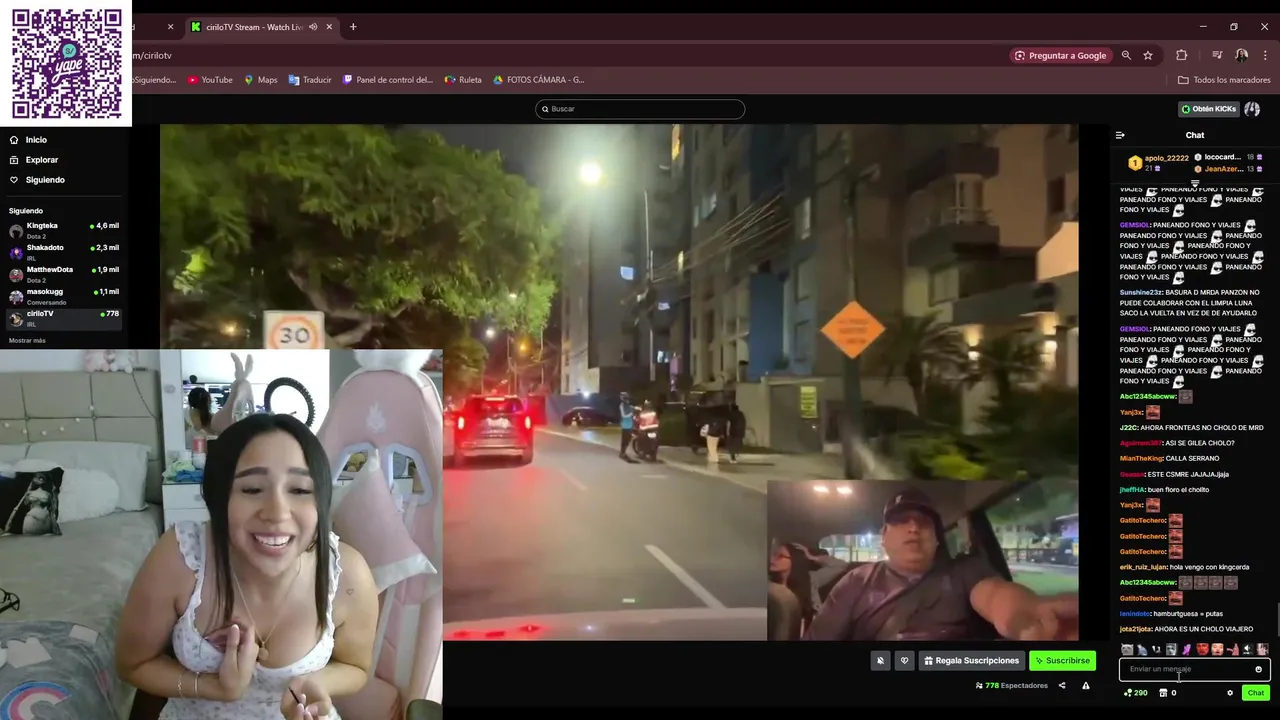Screen dimensions: 1280x720
Task: Open the Chrome extensions puzzle icon
Action: click(x=1181, y=56)
